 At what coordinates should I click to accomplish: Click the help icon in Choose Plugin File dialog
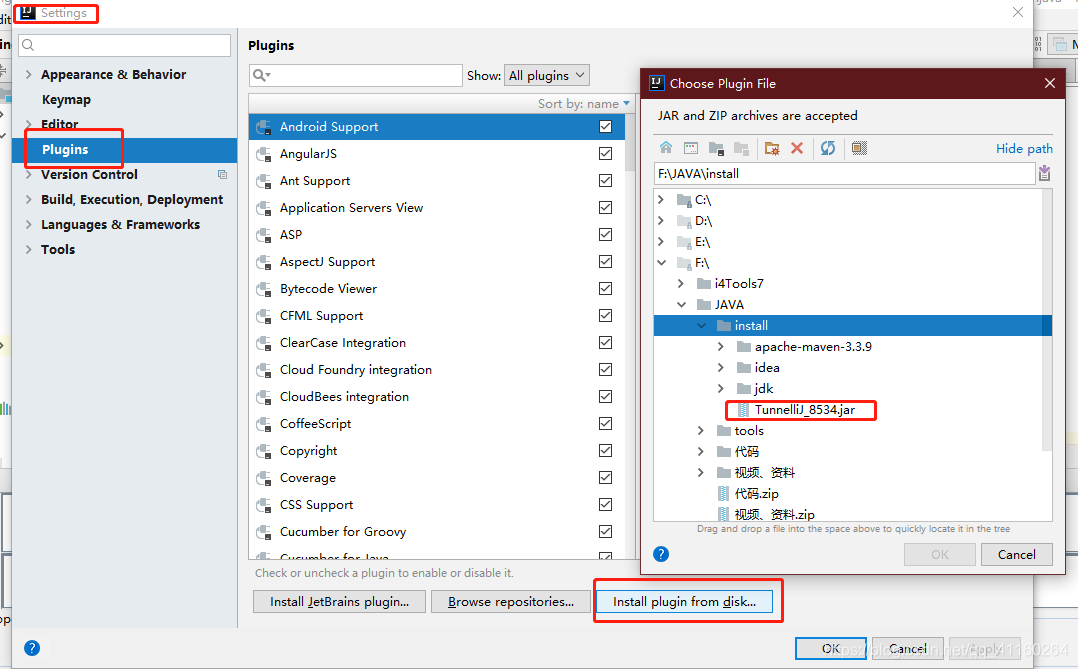(661, 554)
